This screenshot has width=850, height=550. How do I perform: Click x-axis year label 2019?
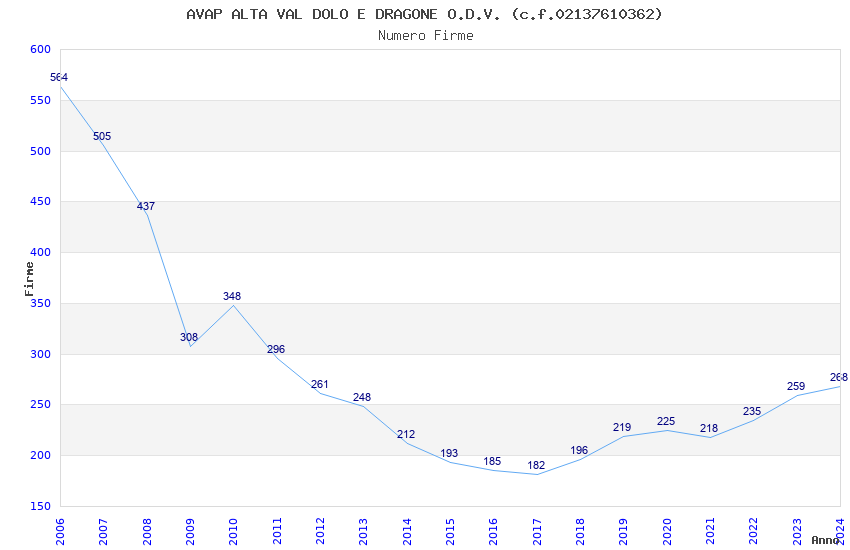tap(623, 532)
